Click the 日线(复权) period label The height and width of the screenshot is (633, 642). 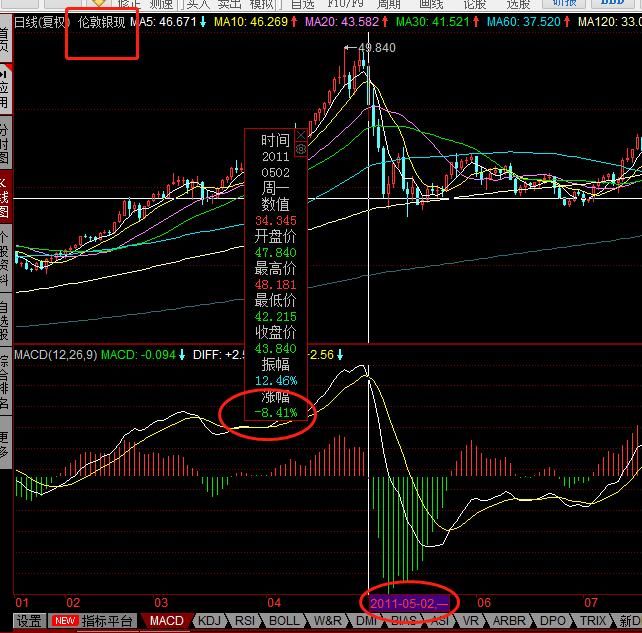pyautogui.click(x=42, y=22)
